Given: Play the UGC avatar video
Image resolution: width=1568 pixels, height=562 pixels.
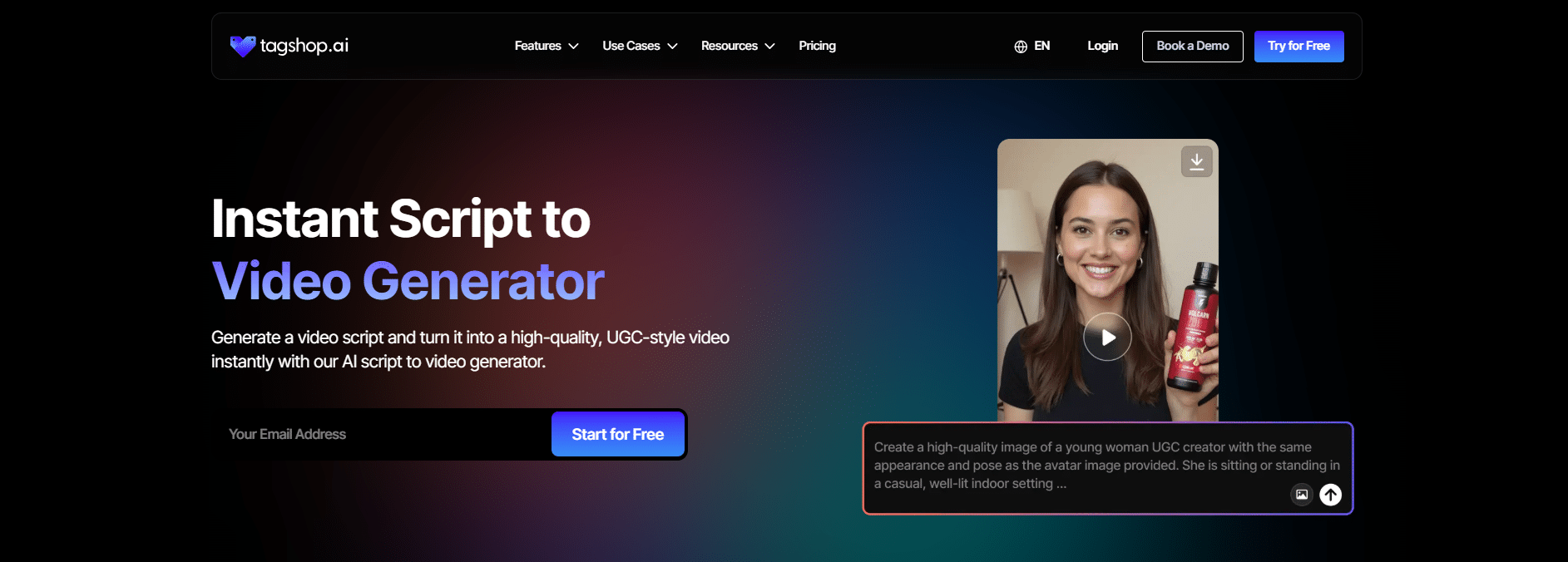Looking at the screenshot, I should pos(1107,337).
